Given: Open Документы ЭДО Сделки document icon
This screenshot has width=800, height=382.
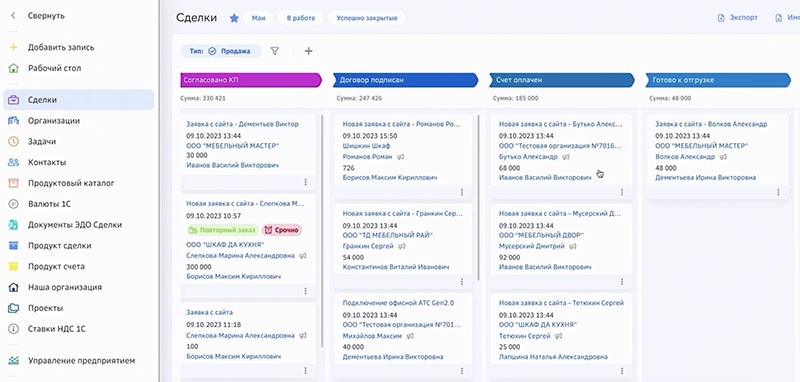Looking at the screenshot, I should click(x=13, y=225).
